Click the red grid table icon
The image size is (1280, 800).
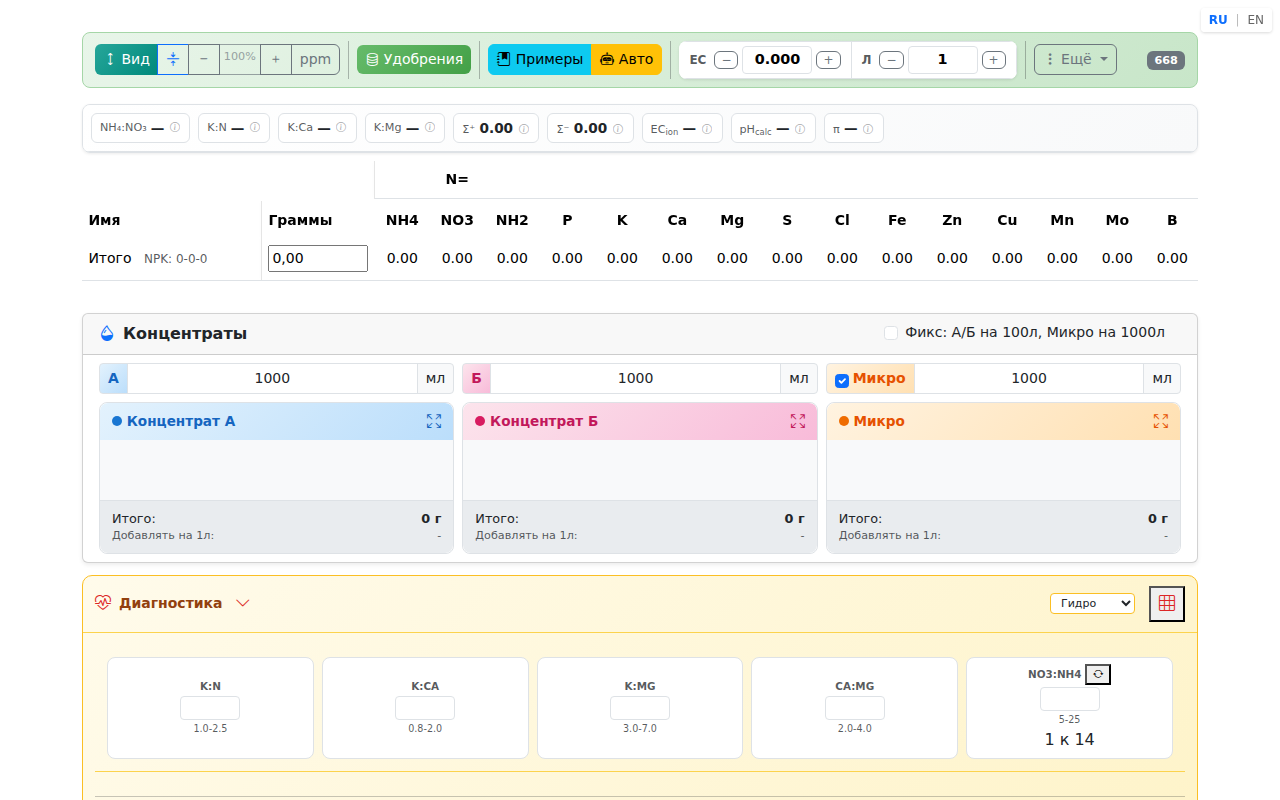click(1167, 603)
